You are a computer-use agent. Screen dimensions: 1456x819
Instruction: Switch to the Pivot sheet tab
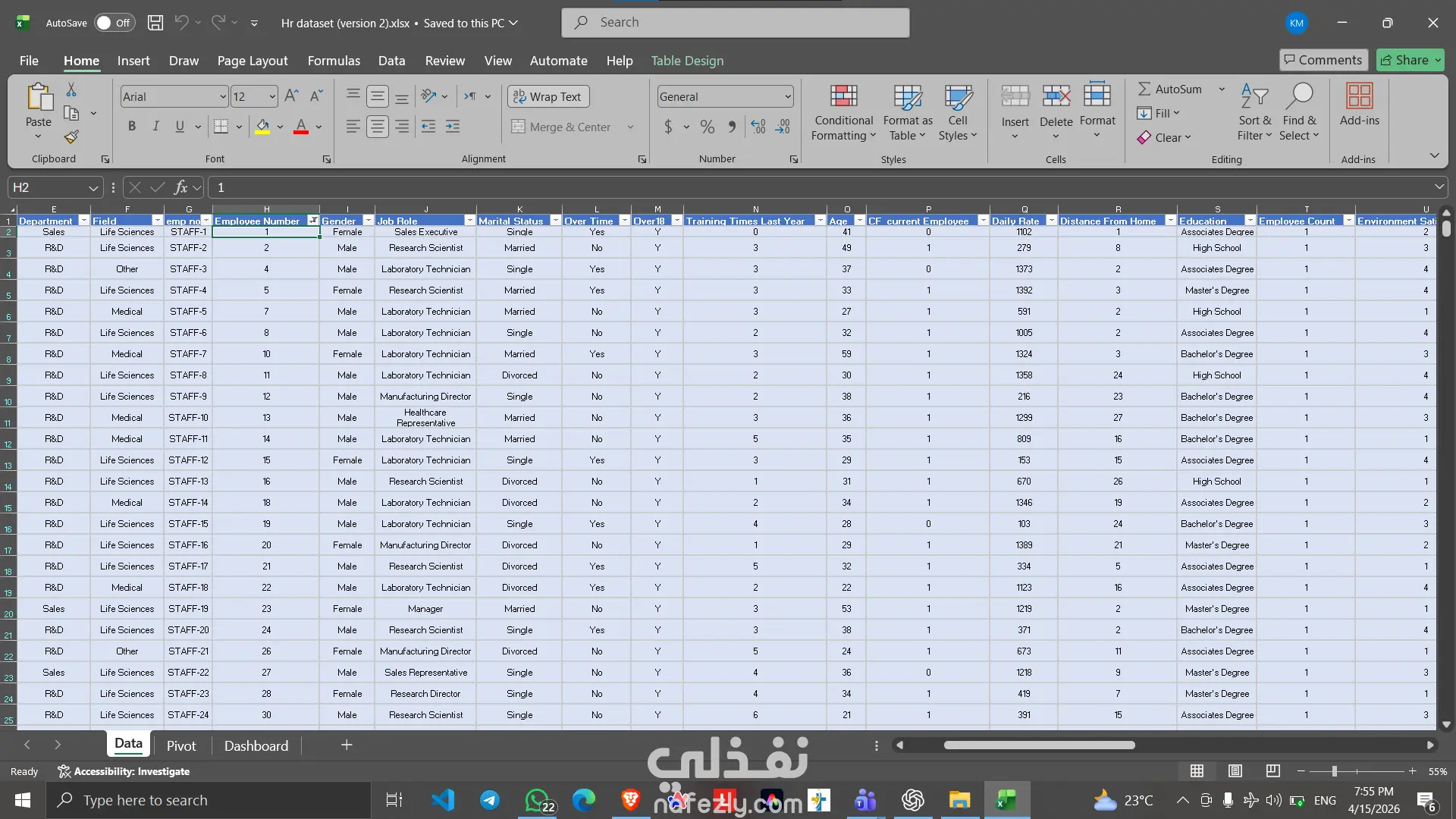tap(181, 745)
